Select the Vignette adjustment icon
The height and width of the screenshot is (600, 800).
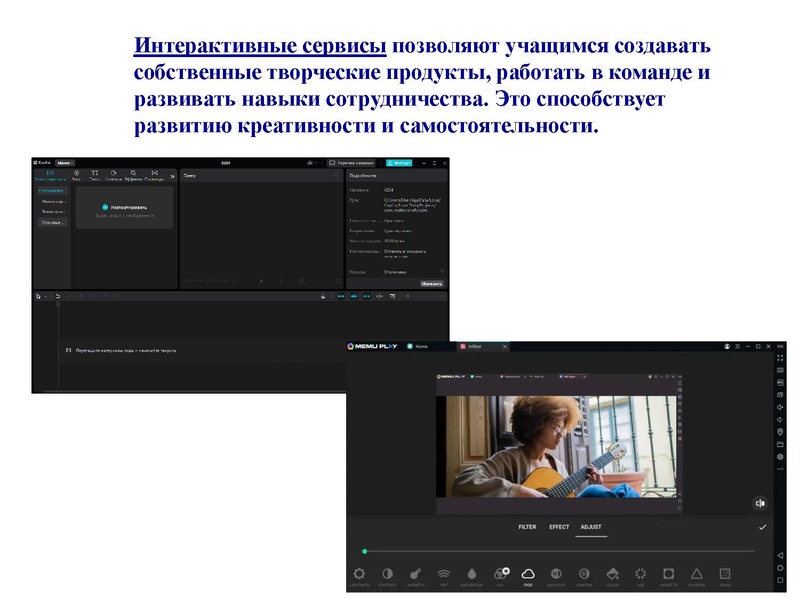(668, 572)
